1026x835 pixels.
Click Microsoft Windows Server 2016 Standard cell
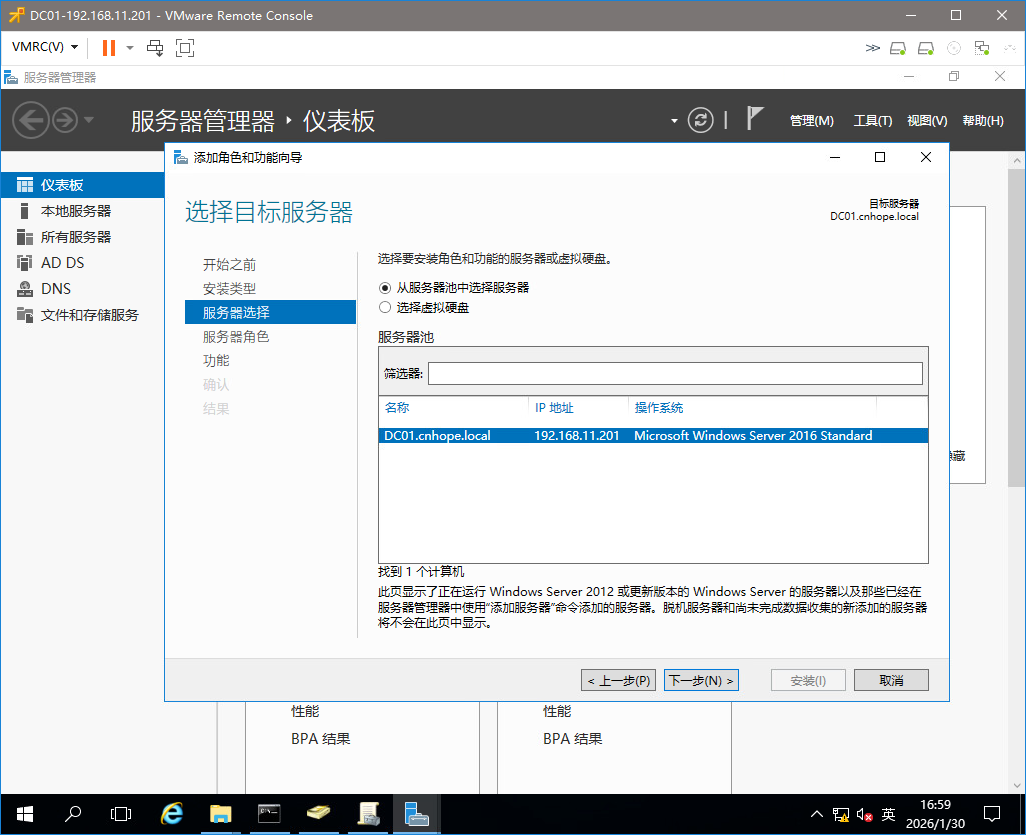(x=753, y=436)
